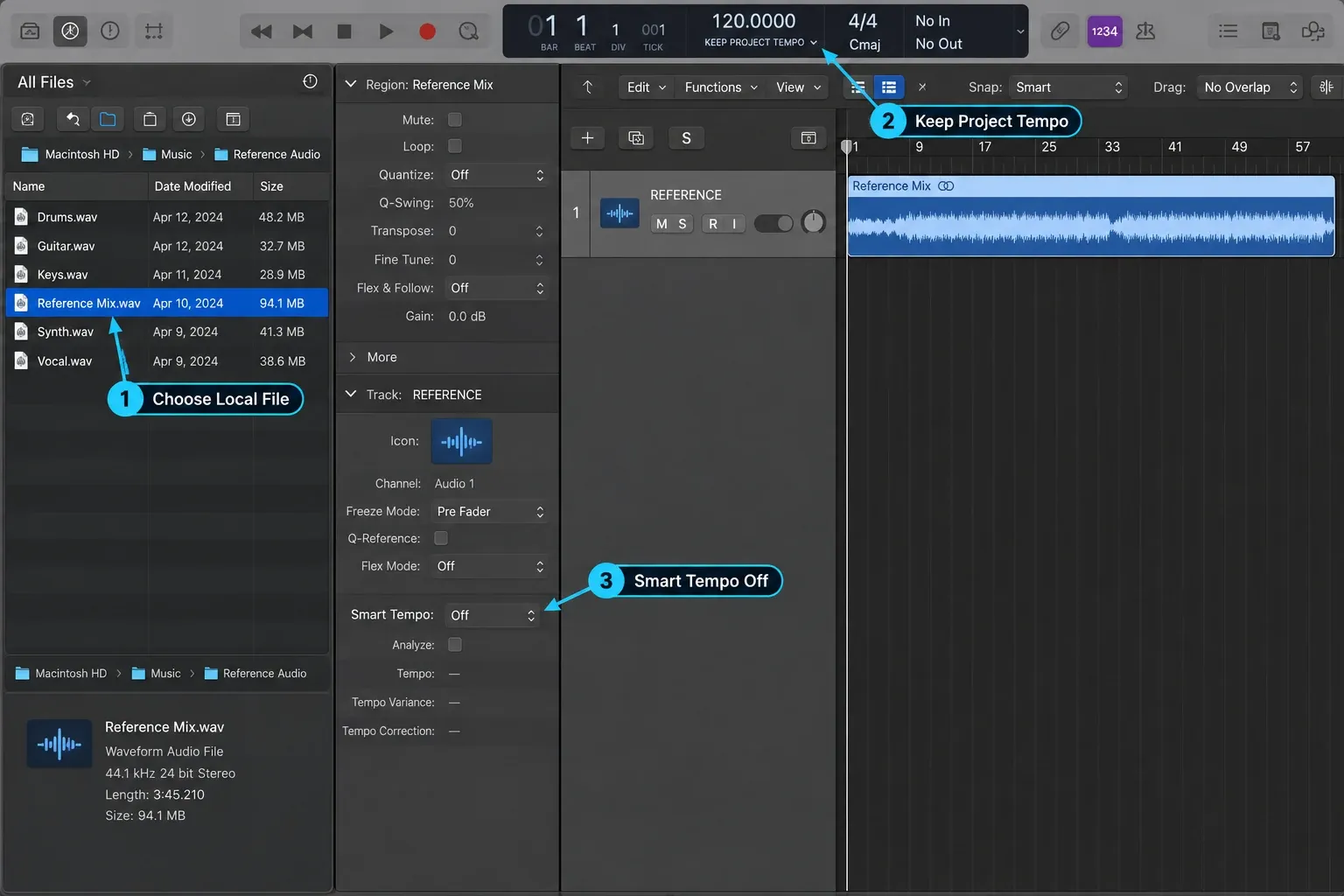Click the purple 1234 count-in button
The image size is (1344, 896).
tap(1104, 31)
